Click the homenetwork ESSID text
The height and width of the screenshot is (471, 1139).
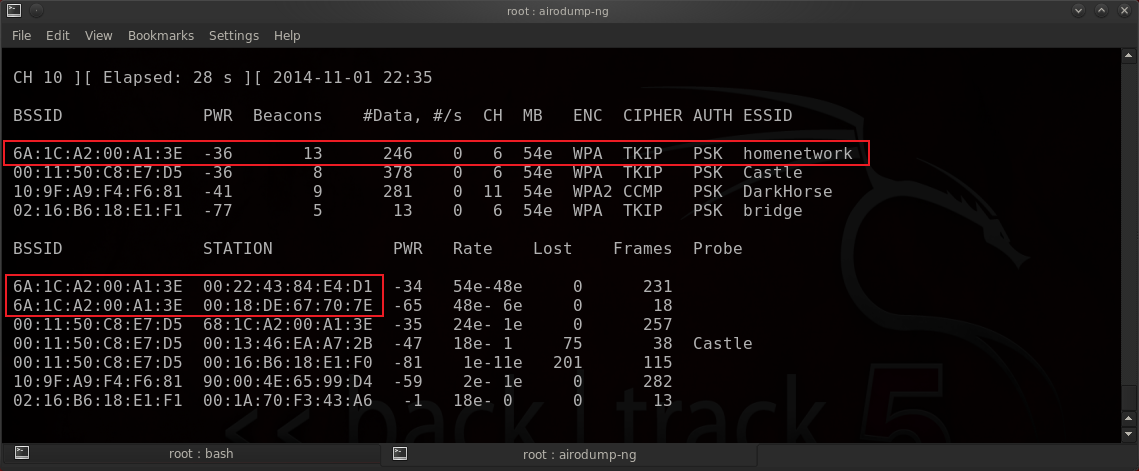[x=797, y=154]
